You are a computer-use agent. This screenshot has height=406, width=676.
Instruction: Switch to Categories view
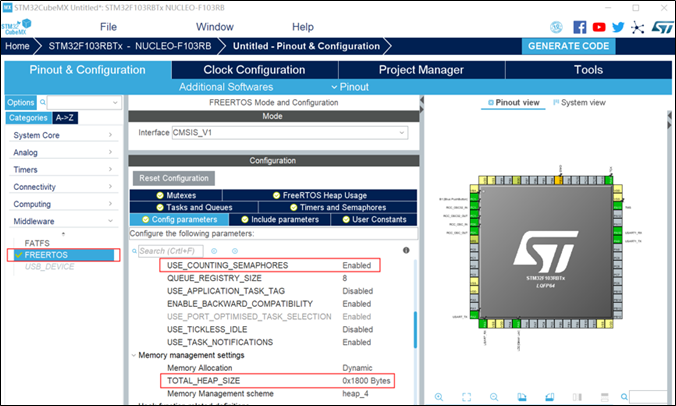coord(28,118)
